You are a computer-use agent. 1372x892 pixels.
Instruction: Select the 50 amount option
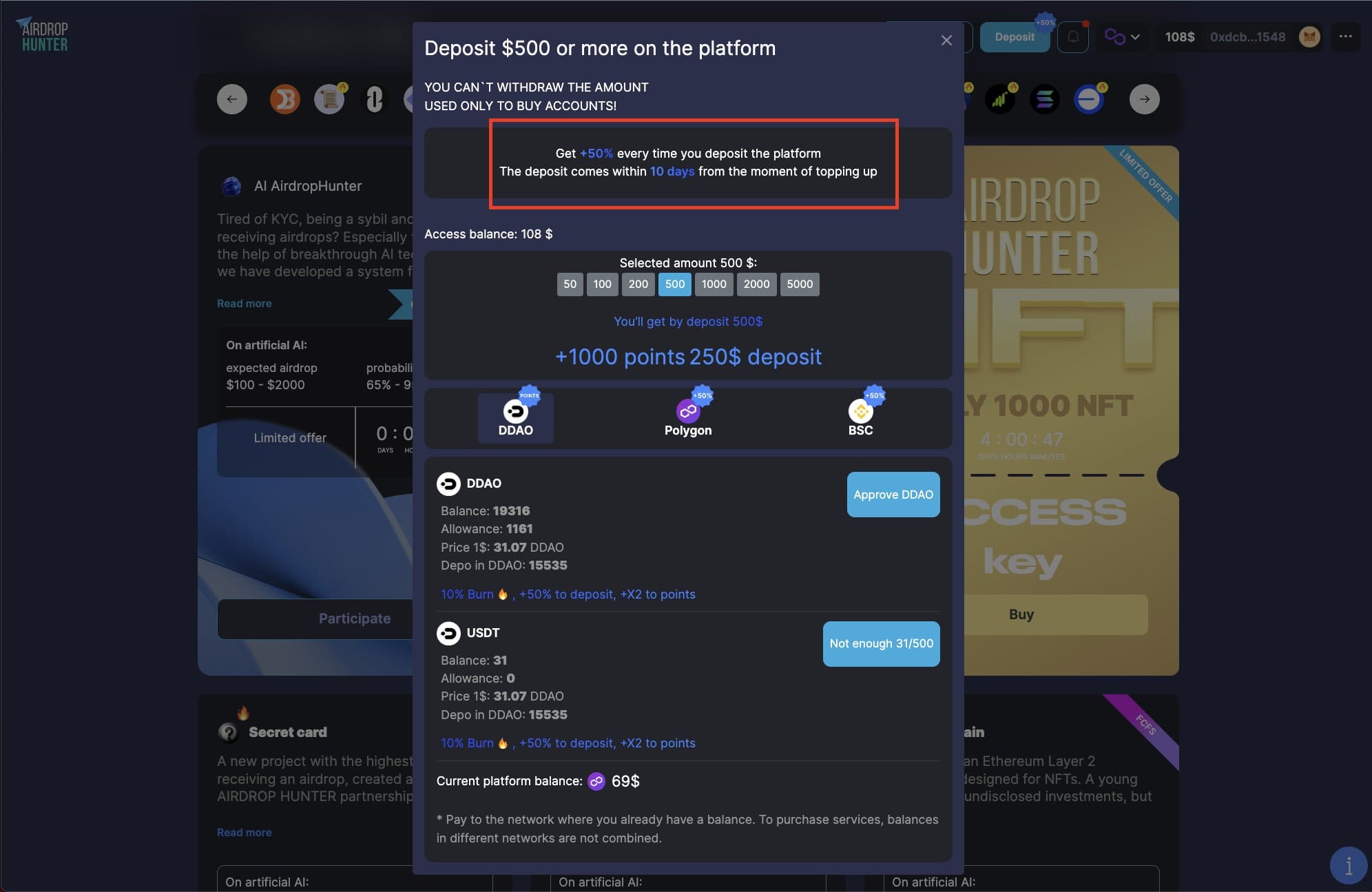click(x=570, y=284)
